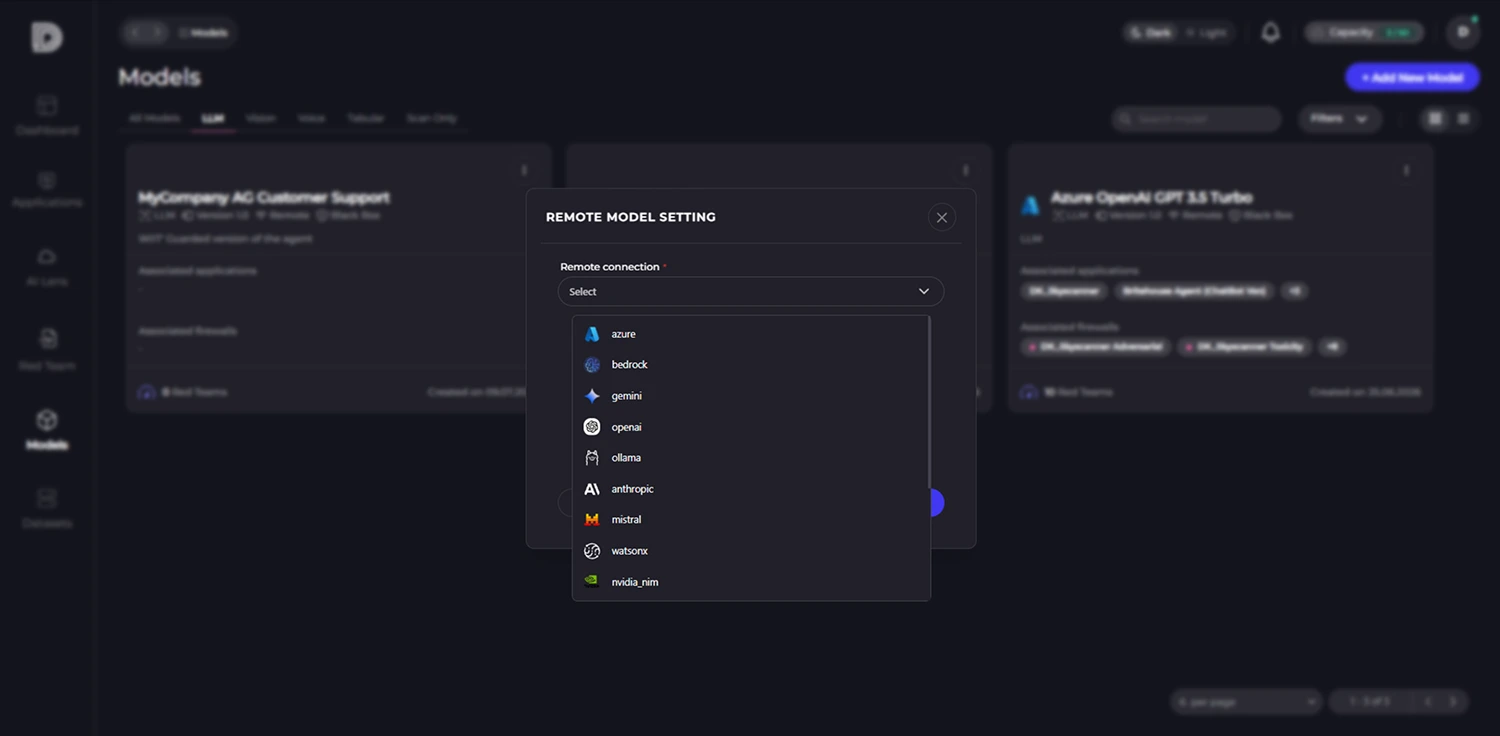Viewport: 1500px width, 736px height.
Task: Select the LLM tab on Models page
Action: pyautogui.click(x=213, y=118)
